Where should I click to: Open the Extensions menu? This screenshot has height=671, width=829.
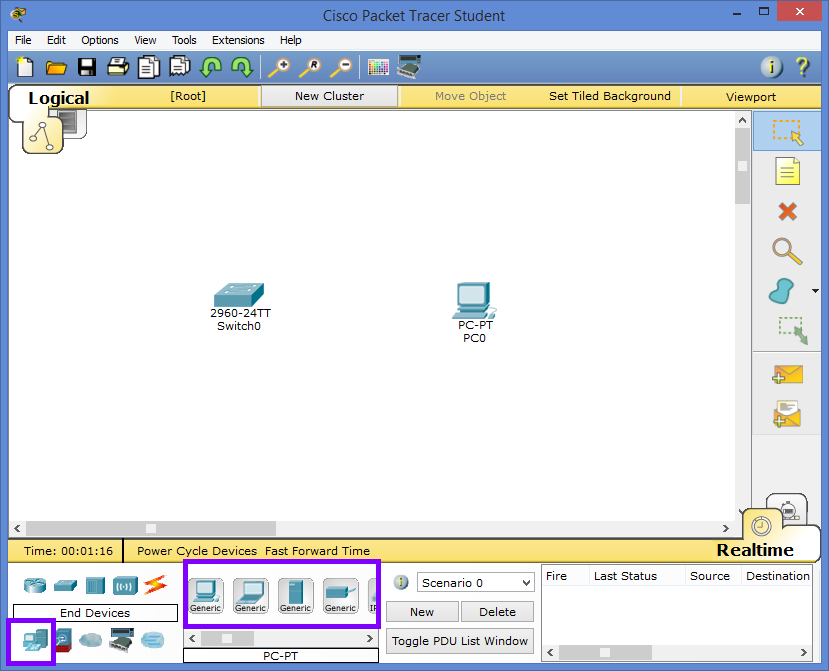click(x=238, y=40)
